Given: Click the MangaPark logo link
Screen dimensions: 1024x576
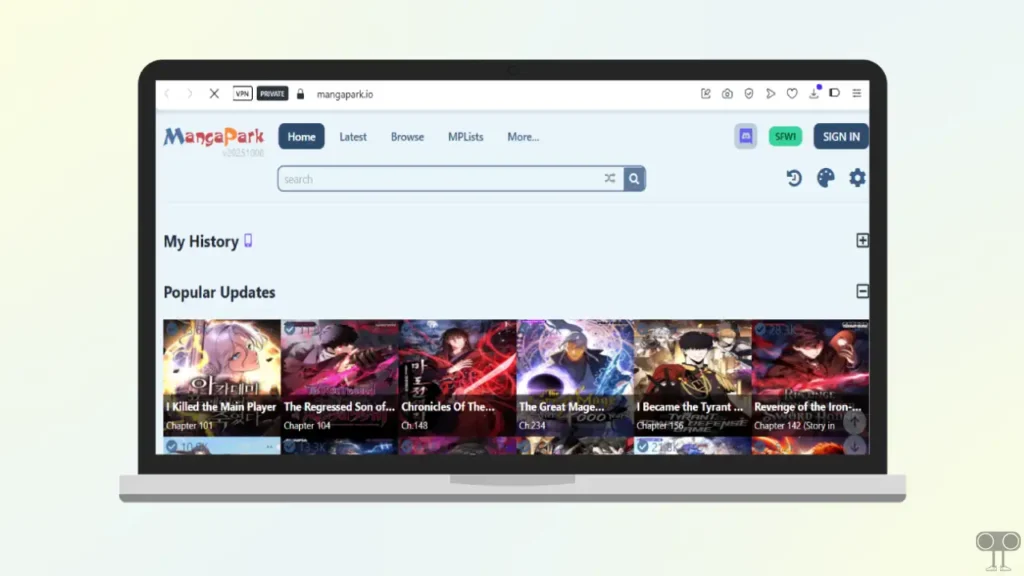Looking at the screenshot, I should pyautogui.click(x=213, y=136).
